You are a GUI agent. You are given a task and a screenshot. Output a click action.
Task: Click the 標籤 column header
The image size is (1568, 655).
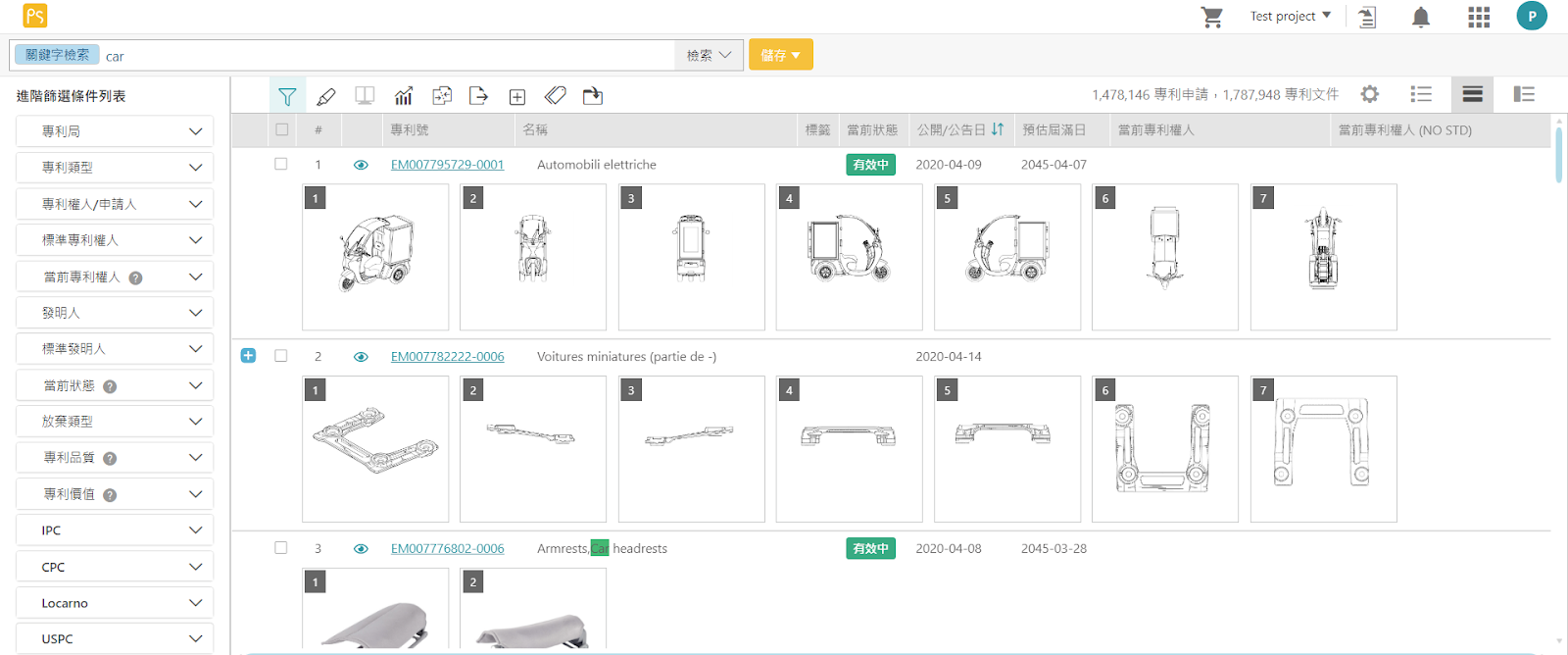[x=817, y=129]
